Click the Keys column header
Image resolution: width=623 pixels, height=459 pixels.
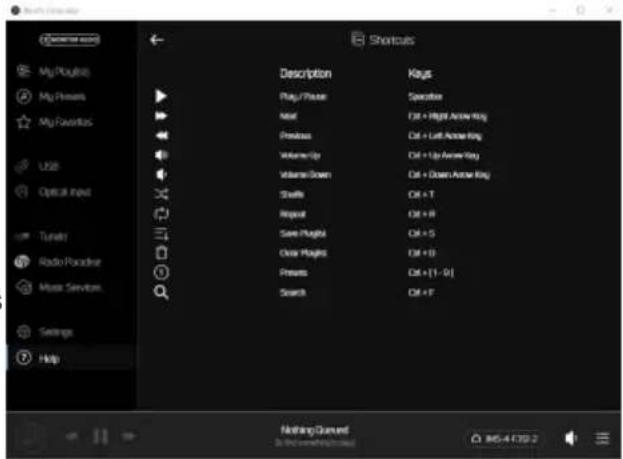420,74
